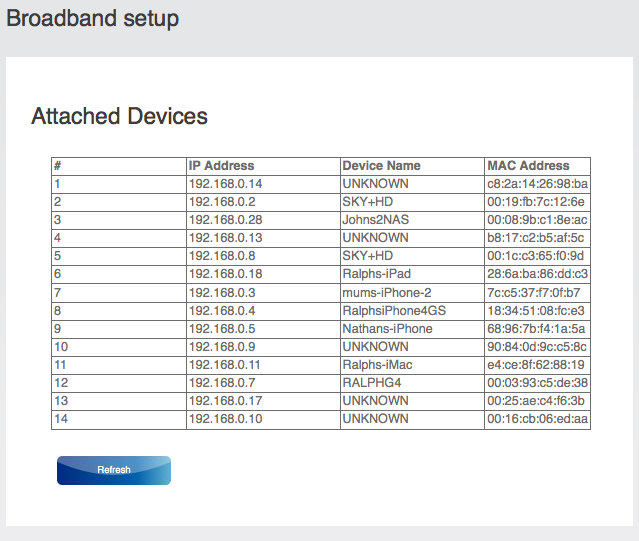Click IP address 192.168.0.10
Image resolution: width=639 pixels, height=541 pixels.
(x=225, y=418)
